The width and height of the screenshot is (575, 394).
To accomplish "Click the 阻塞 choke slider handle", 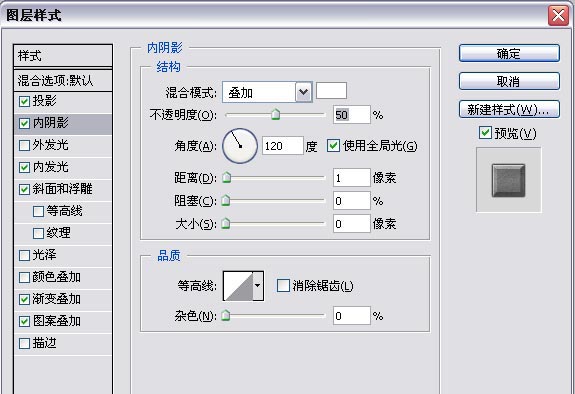I will click(x=226, y=201).
